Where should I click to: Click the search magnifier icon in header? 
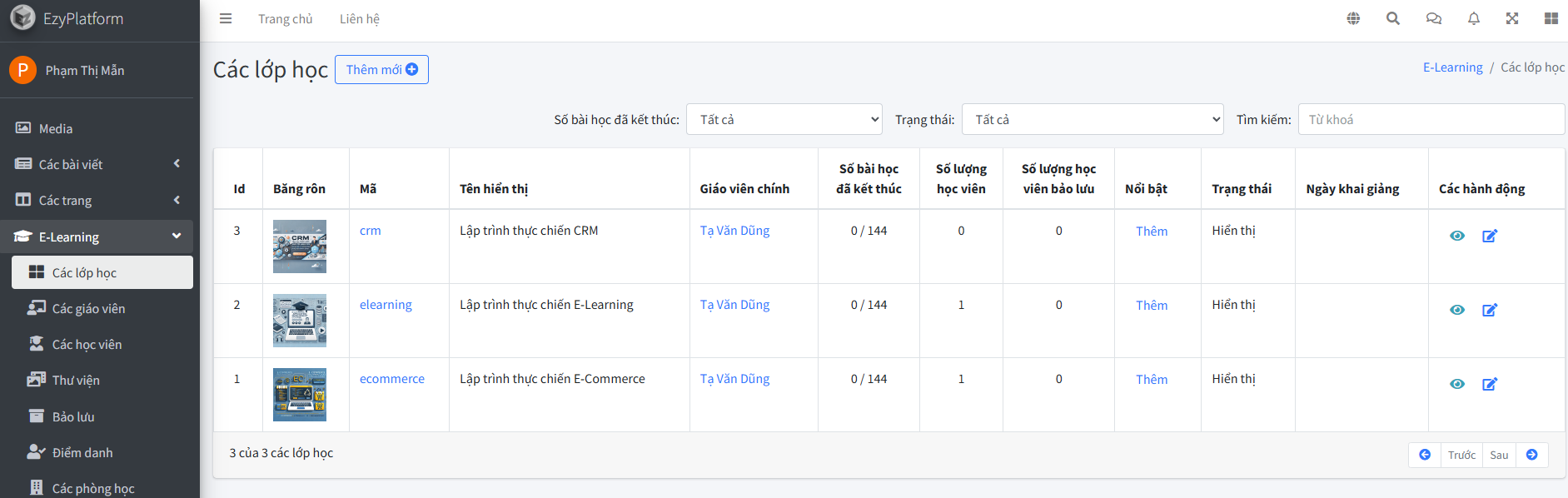click(1392, 18)
